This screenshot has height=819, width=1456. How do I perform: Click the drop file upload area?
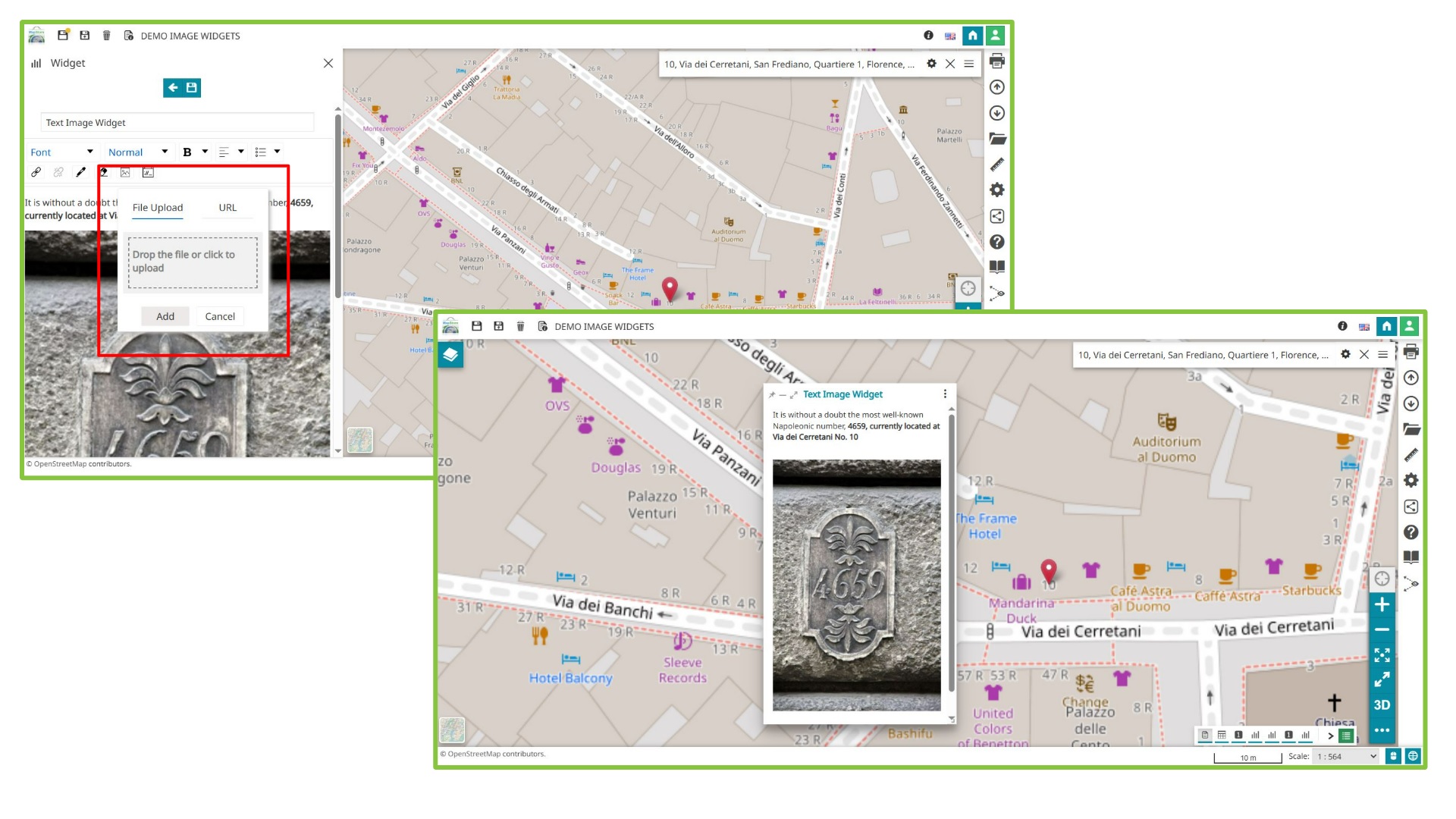pyautogui.click(x=193, y=262)
